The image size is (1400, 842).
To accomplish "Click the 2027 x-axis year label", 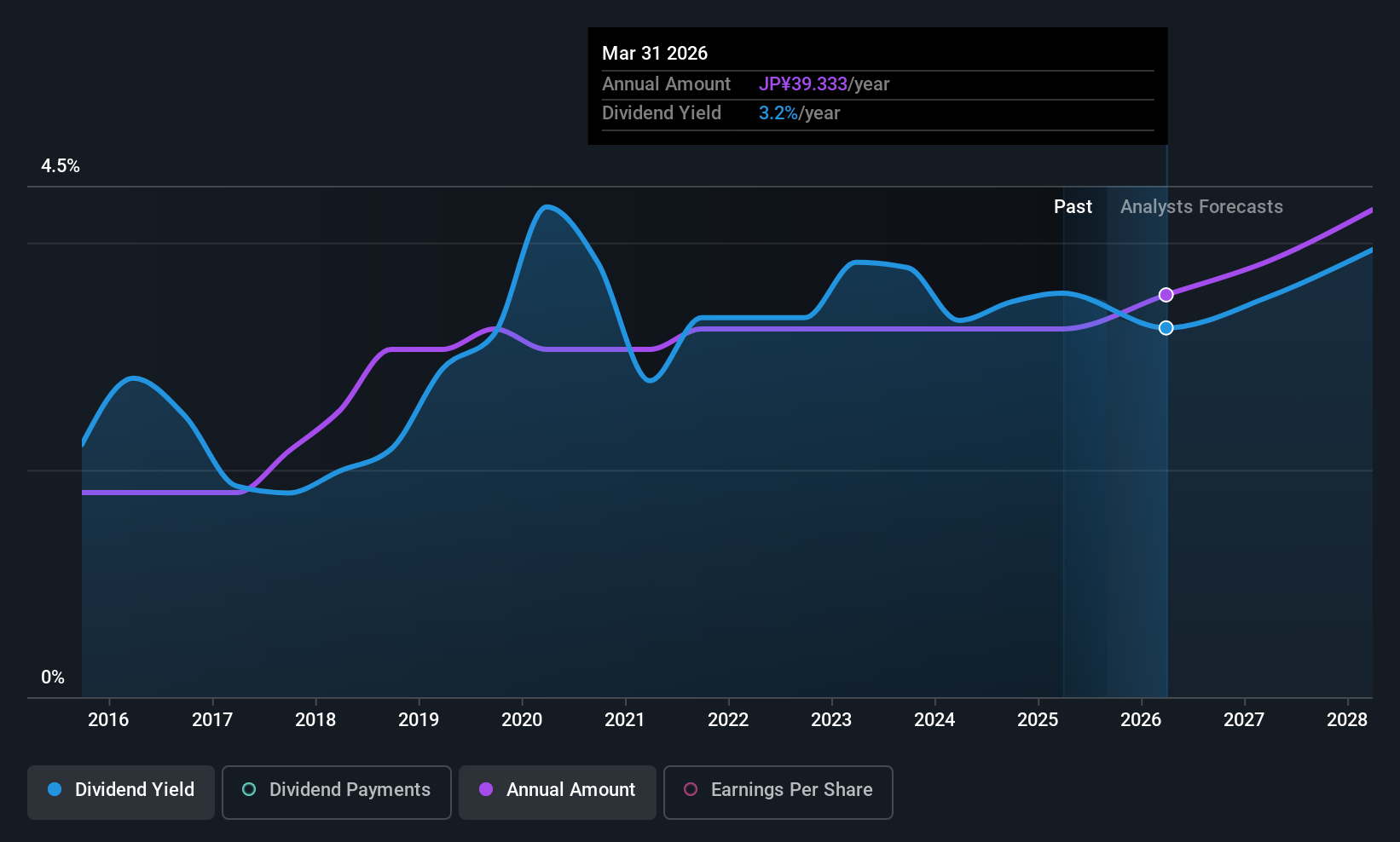I will tap(1244, 720).
